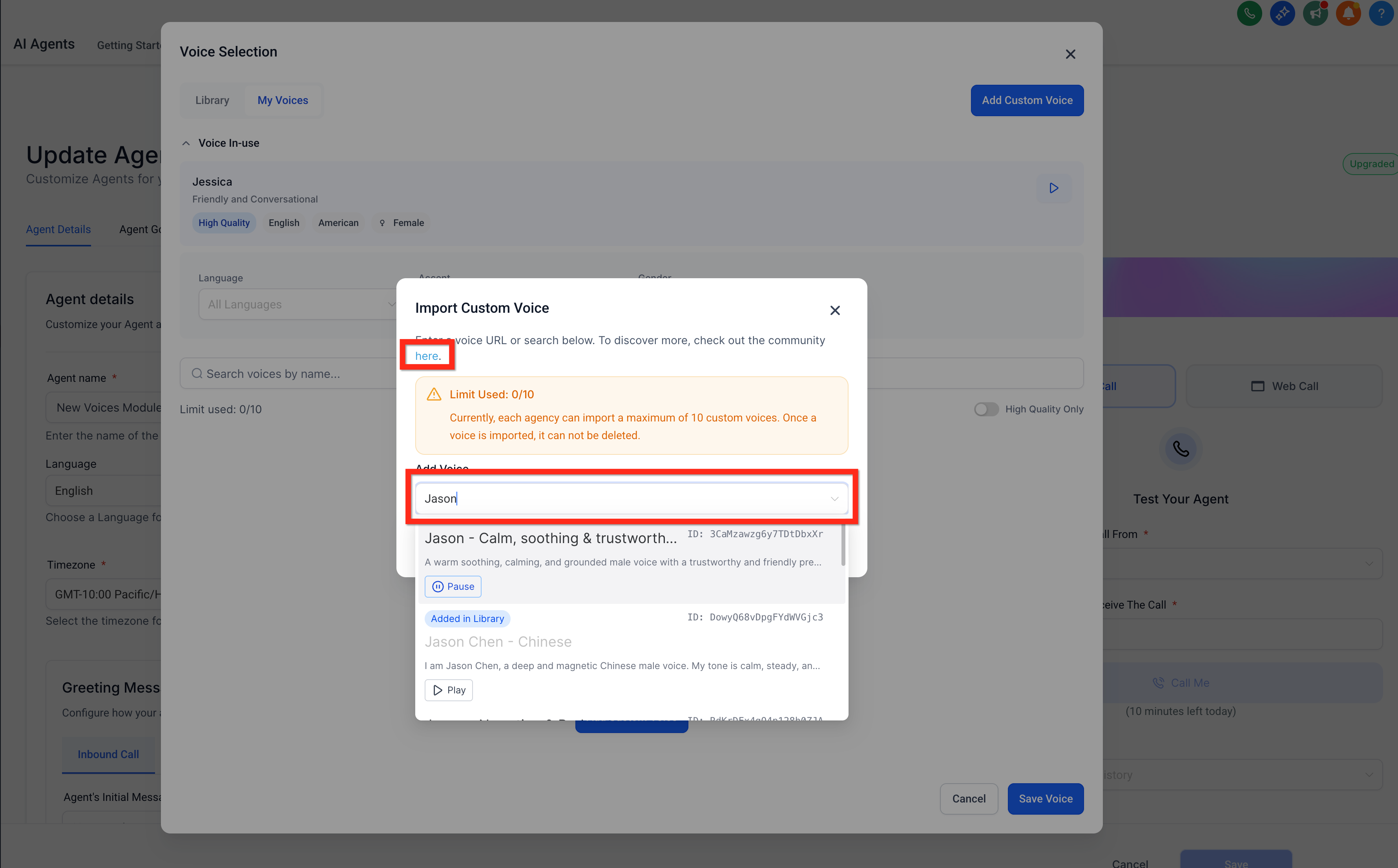Click the phone icon above Test Your Agent
The height and width of the screenshot is (868, 1398).
coord(1181,449)
